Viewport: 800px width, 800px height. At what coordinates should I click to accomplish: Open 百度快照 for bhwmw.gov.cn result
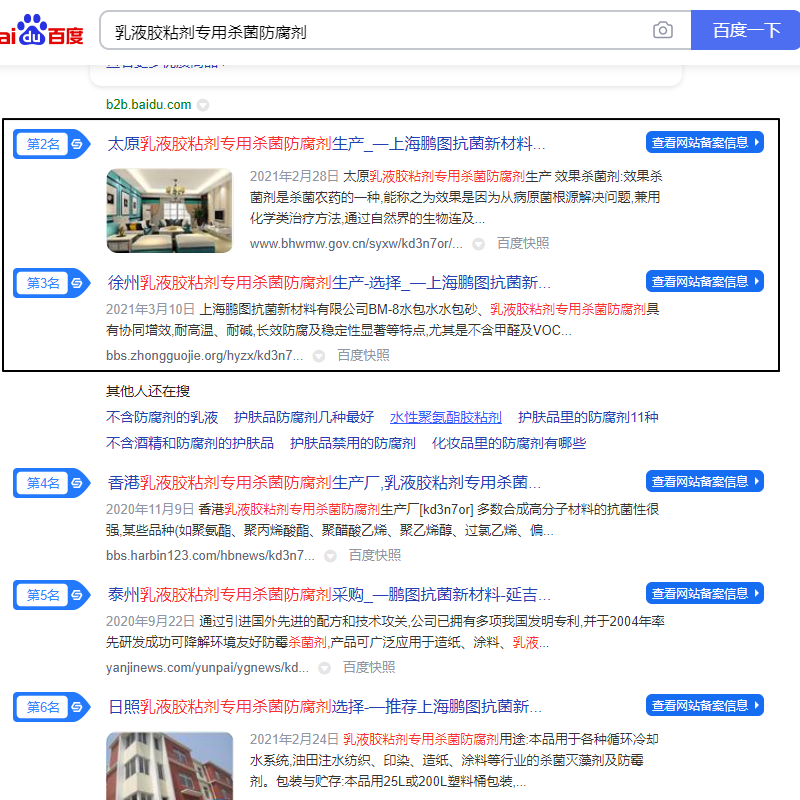523,243
